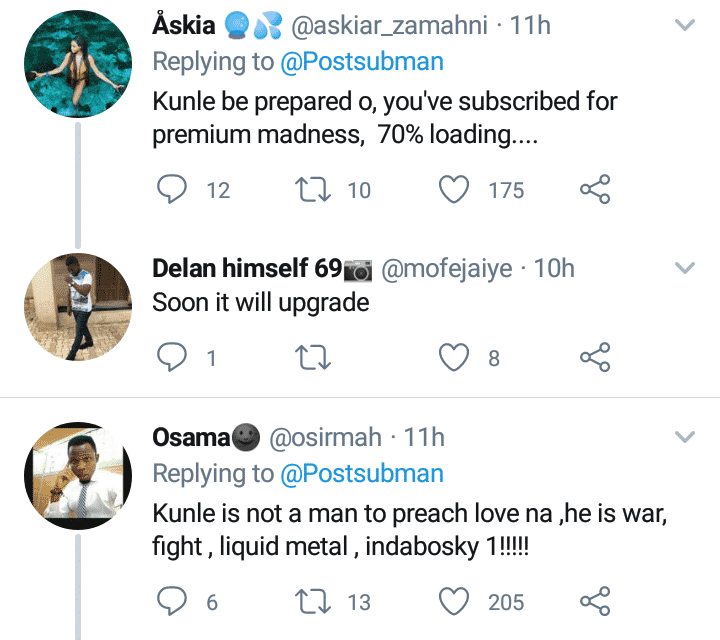Share Åskia's premium madness tweet
The width and height of the screenshot is (720, 640).
tap(595, 189)
